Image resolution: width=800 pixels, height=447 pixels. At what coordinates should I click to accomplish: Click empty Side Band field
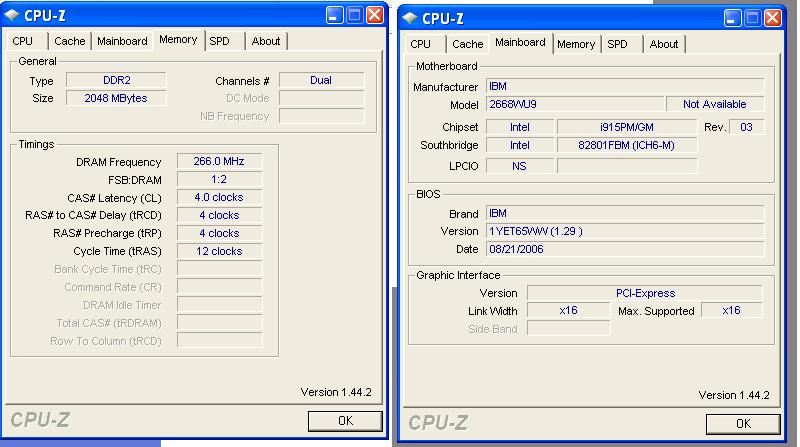coord(568,328)
